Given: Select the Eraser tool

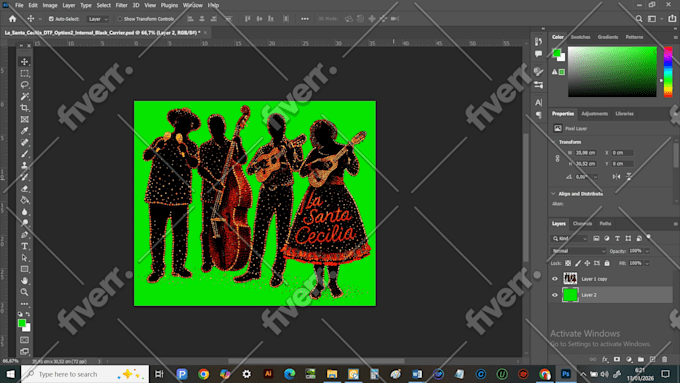Looking at the screenshot, I should pos(24,189).
